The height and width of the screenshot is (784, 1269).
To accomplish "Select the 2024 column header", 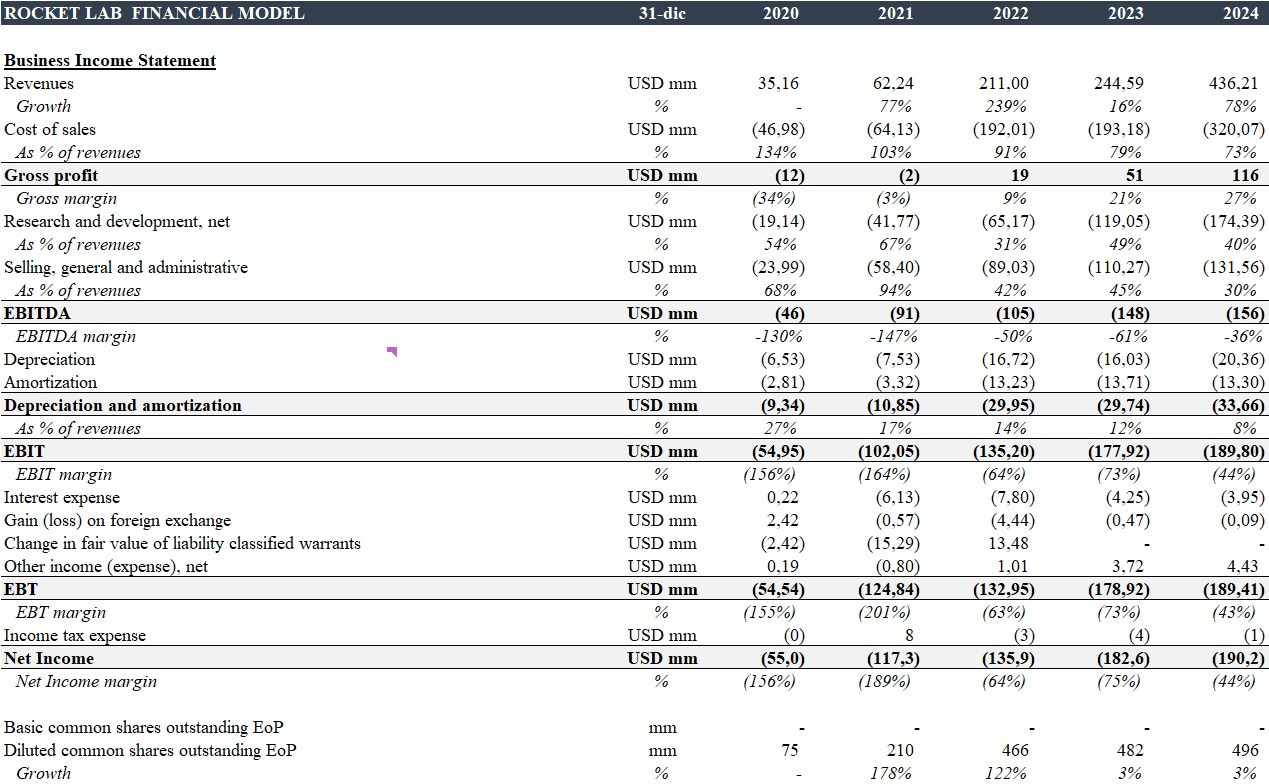I will 1241,13.
